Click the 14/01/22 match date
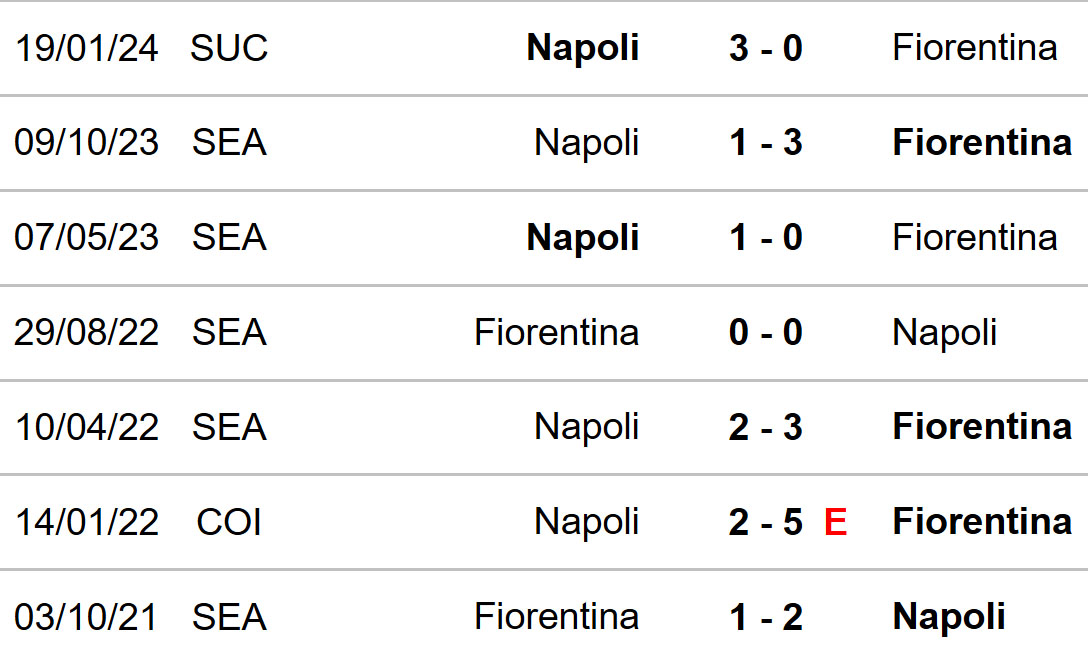The image size is (1088, 658). click(86, 522)
